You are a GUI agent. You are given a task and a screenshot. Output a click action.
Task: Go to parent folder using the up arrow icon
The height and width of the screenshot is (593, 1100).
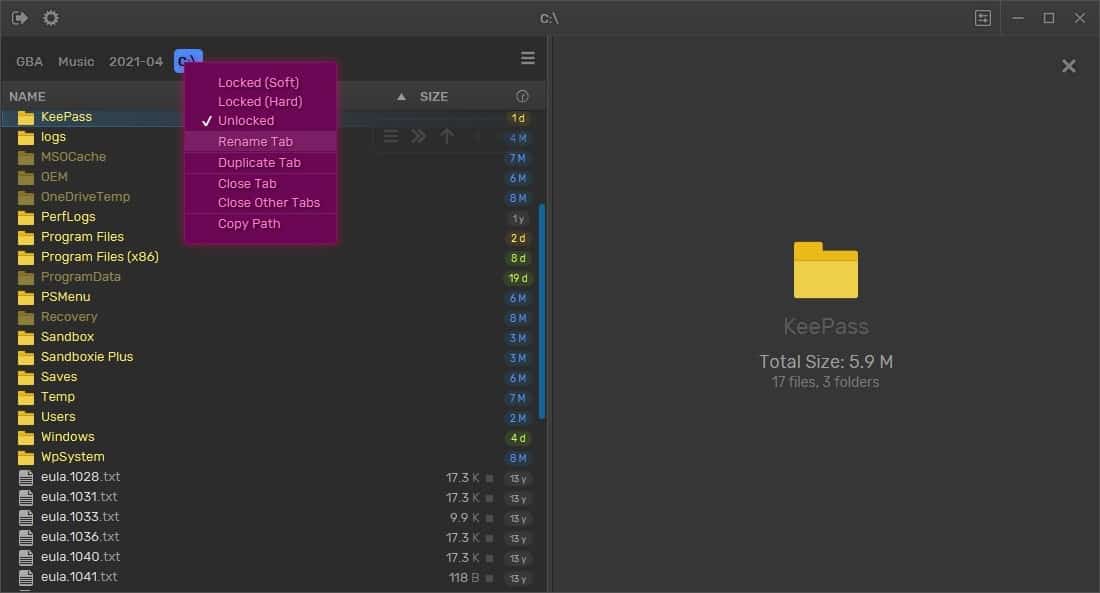(447, 137)
